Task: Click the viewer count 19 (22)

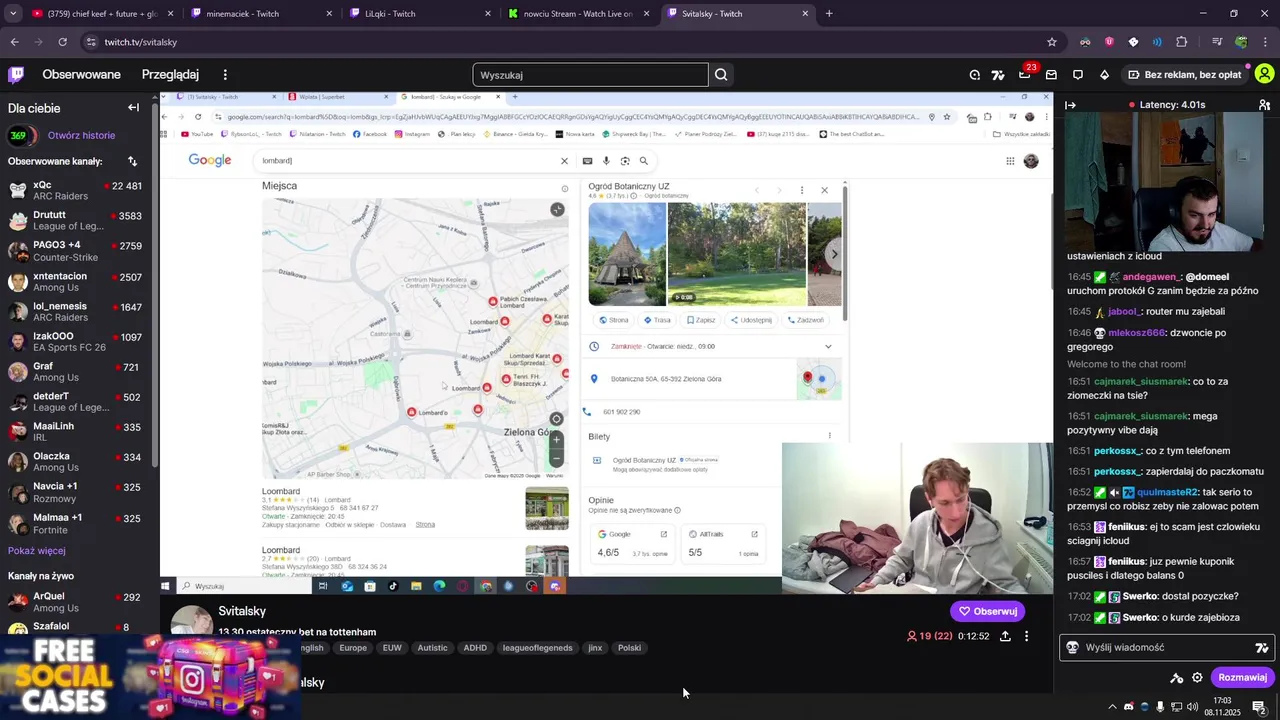Action: coord(929,636)
